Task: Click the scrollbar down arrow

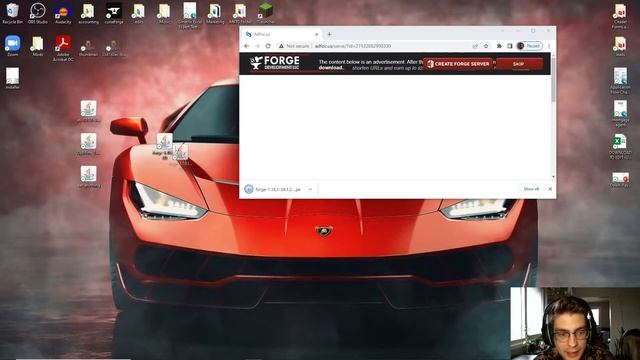Action: pos(553,177)
